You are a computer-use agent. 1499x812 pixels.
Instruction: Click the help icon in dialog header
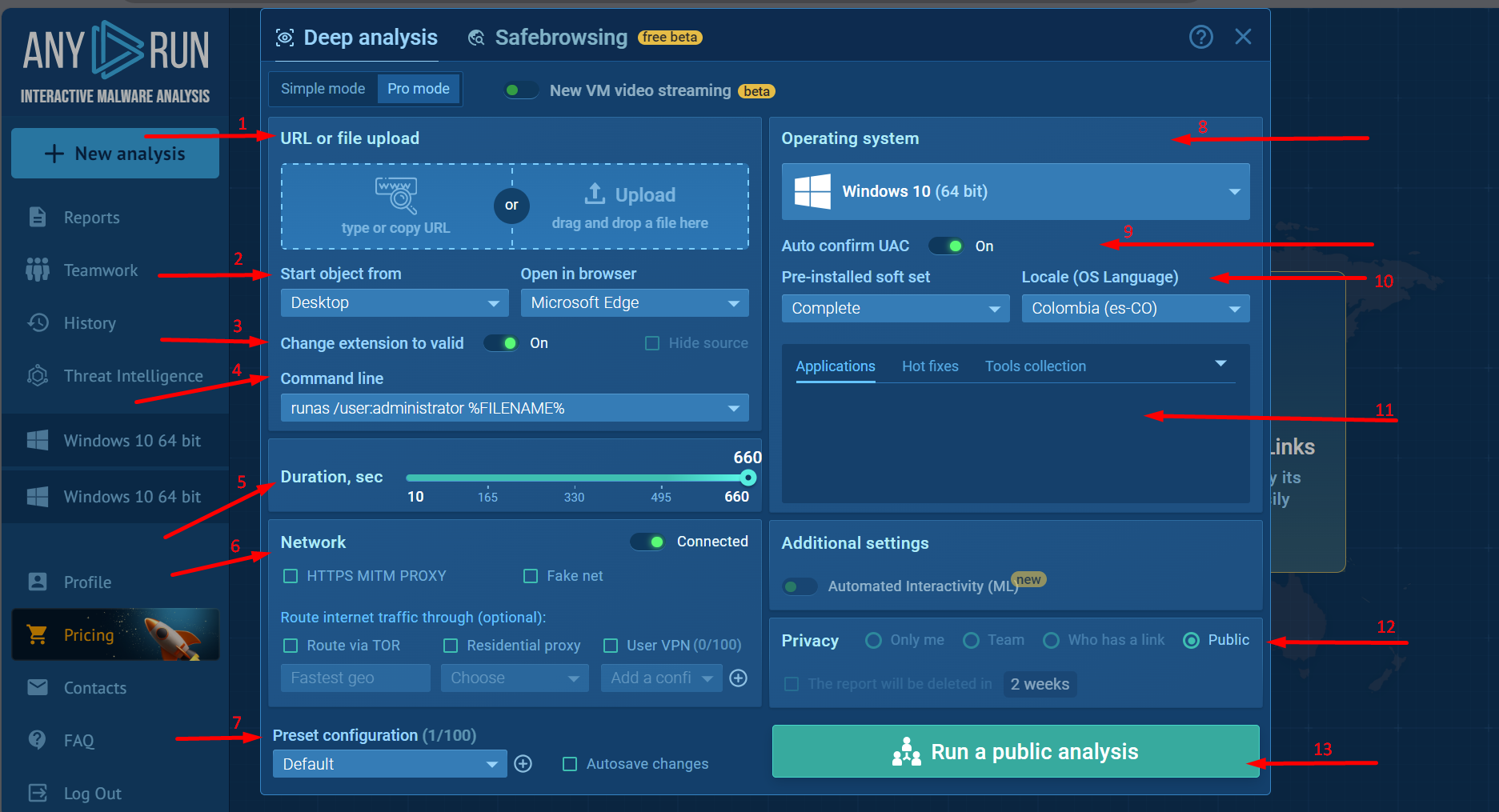[1200, 37]
